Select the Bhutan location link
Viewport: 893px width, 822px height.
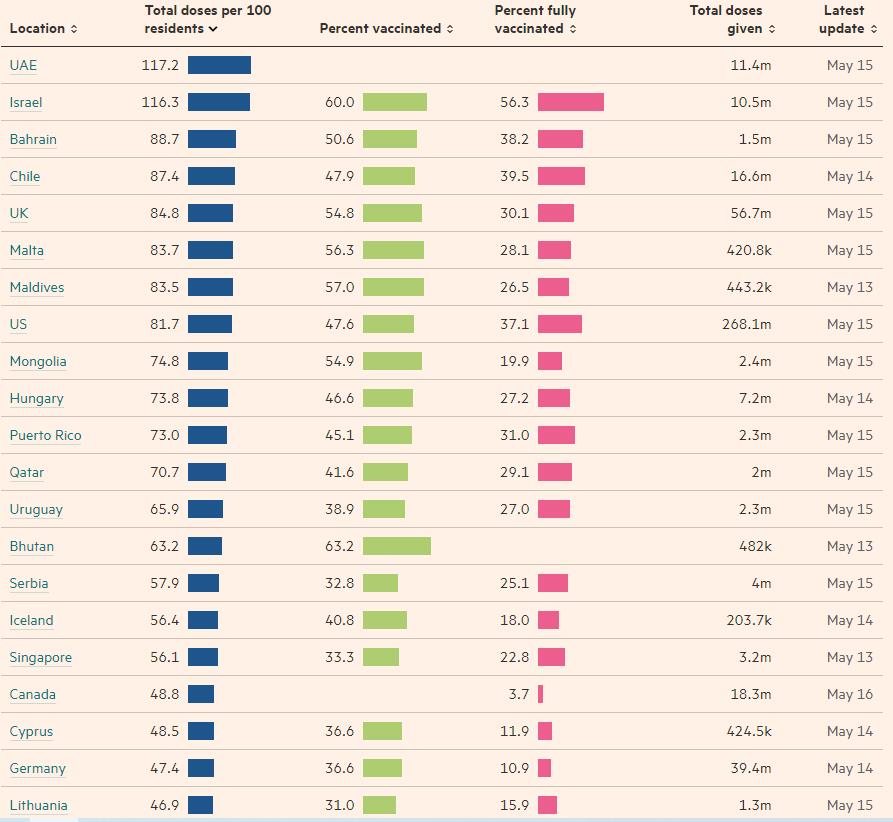coord(32,547)
